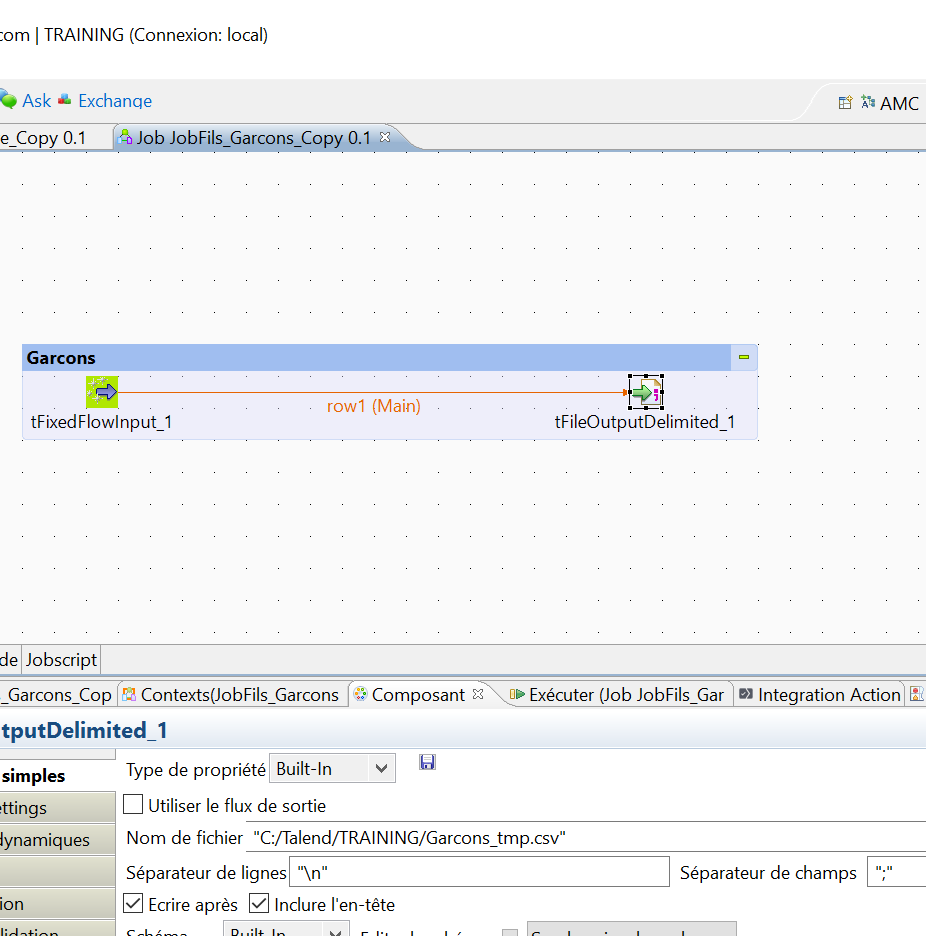Select the tFixedFlowInput_1 component icon
Screen dimensions: 926x936
point(101,391)
